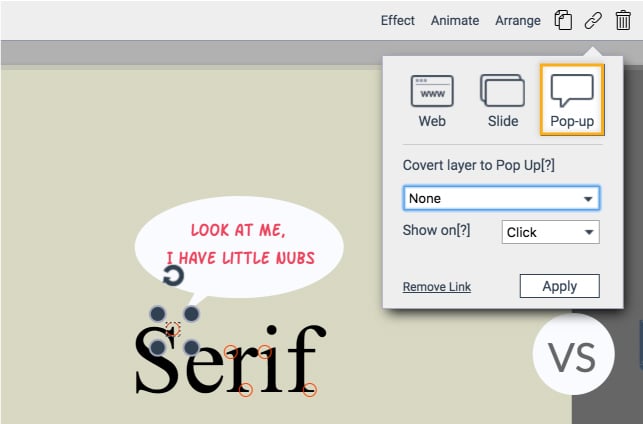Click the rotate handle above selection
This screenshot has height=424, width=643.
[x=173, y=276]
